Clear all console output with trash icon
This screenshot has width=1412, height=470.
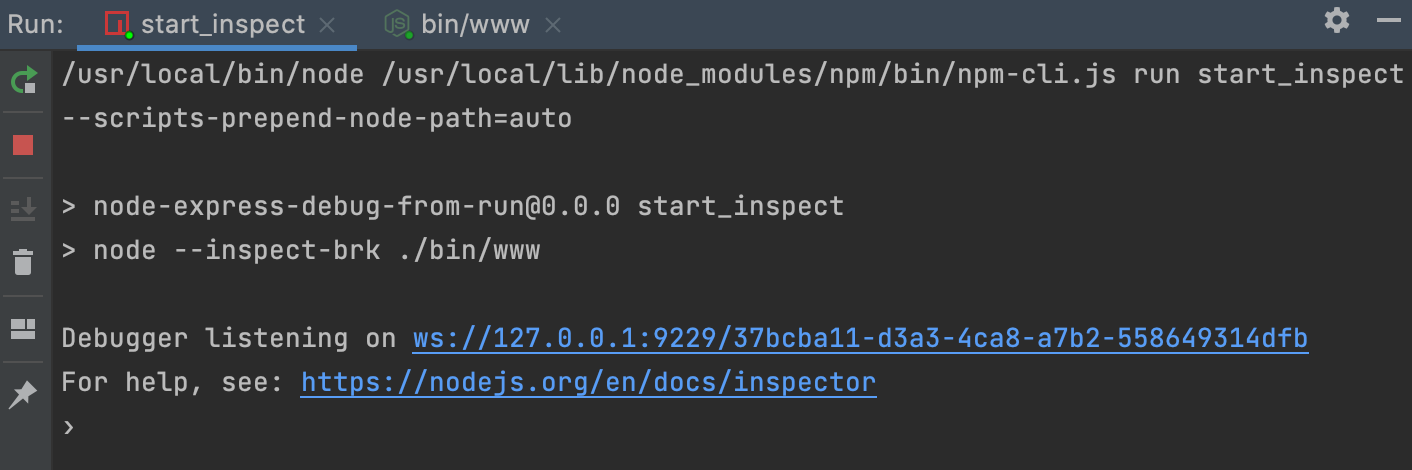pyautogui.click(x=23, y=263)
